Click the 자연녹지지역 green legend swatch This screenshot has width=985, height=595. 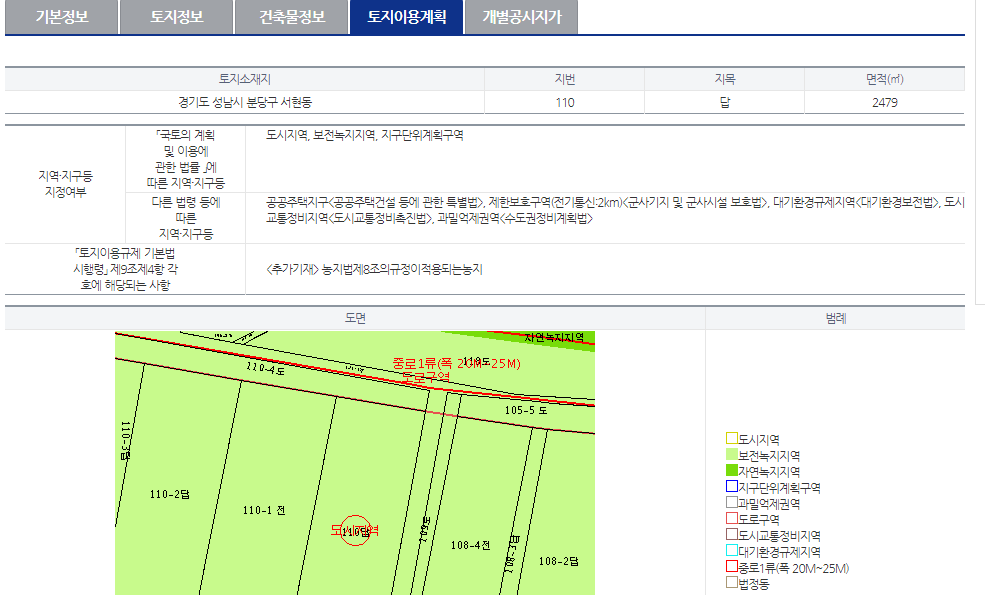point(731,470)
